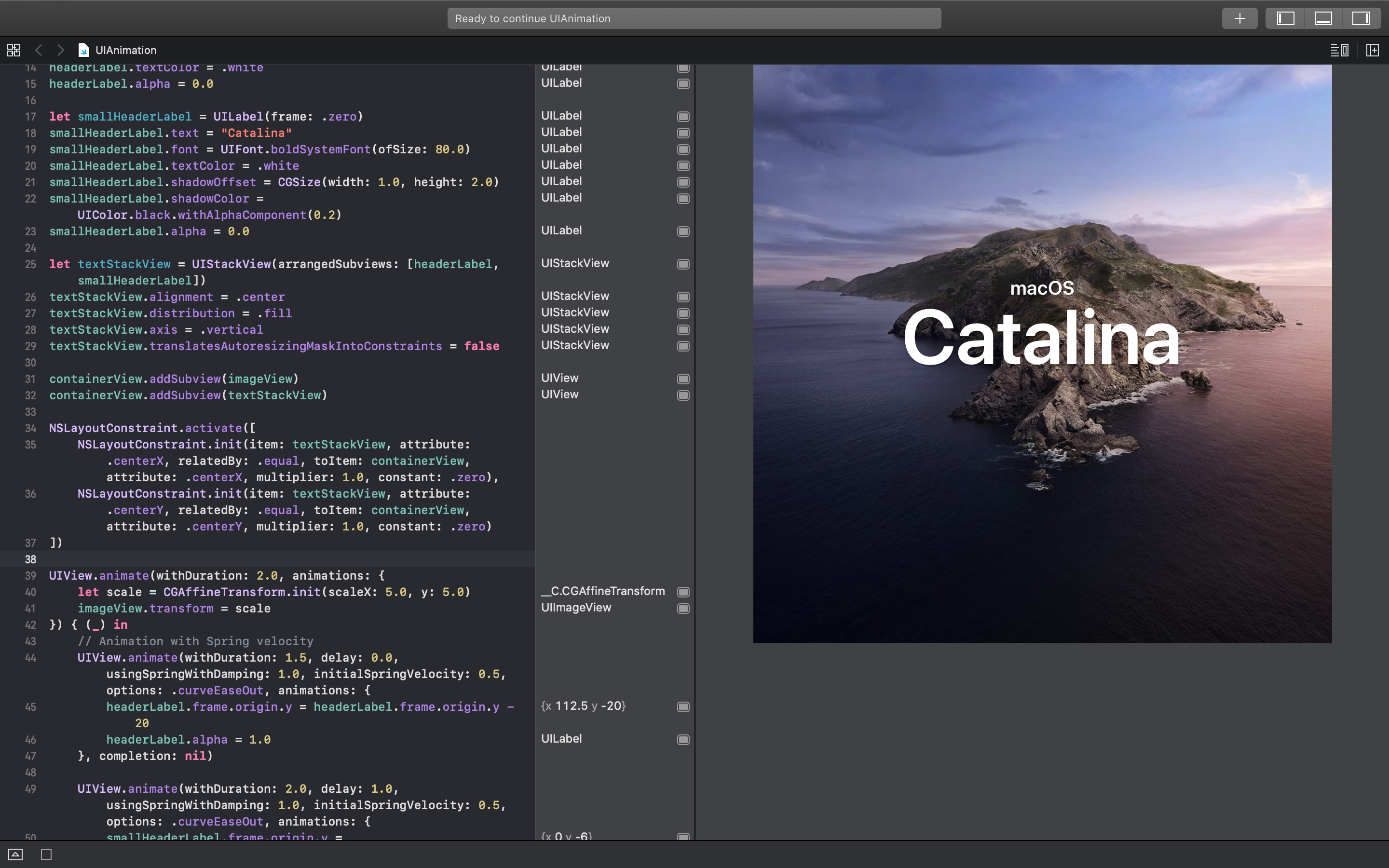Toggle the Debug area panel visibility
Viewport: 1389px width, 868px height.
click(x=1323, y=18)
